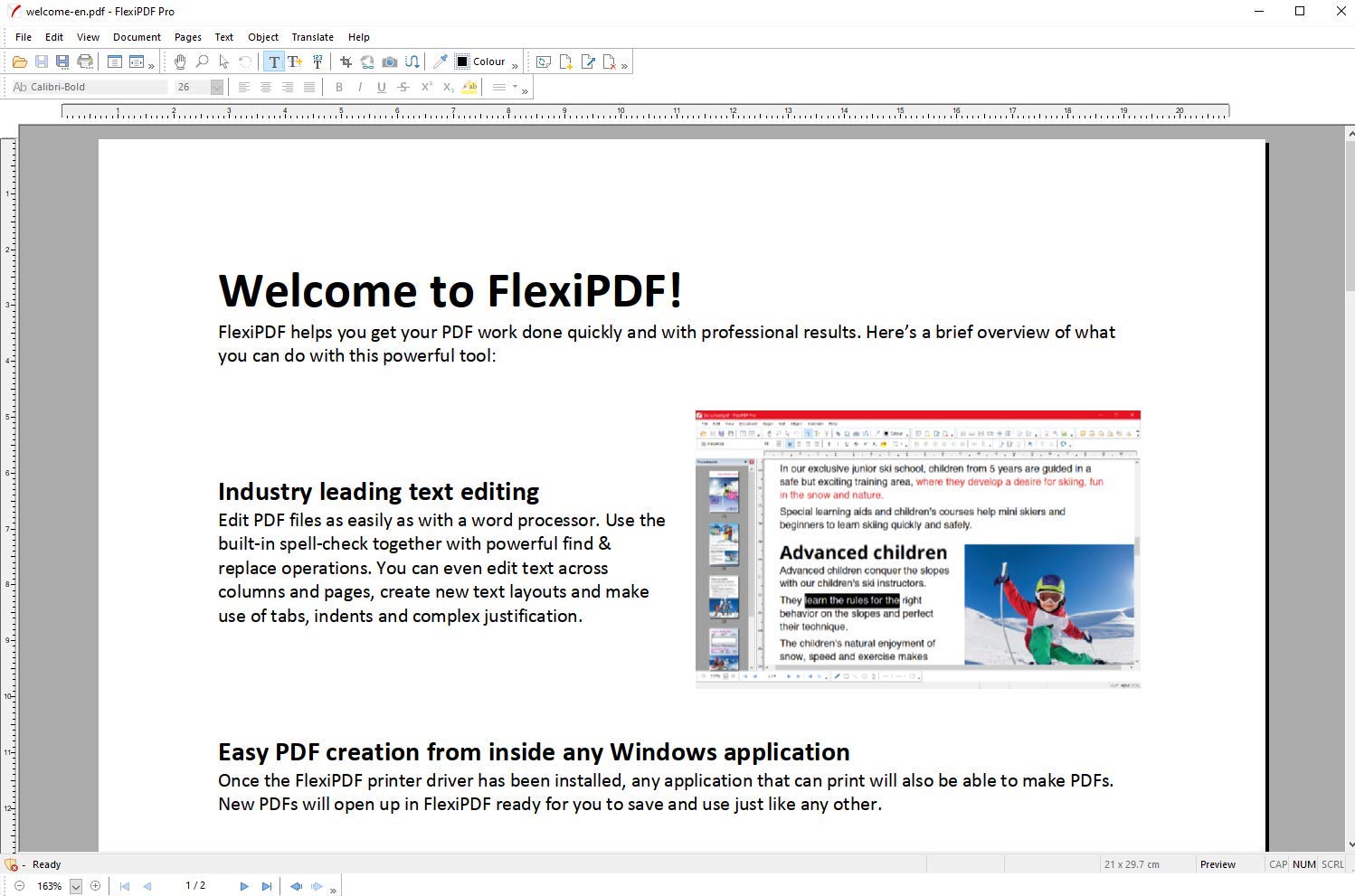Click the 'Industry leading text editing' heading
This screenshot has height=896, width=1355.
point(378,491)
